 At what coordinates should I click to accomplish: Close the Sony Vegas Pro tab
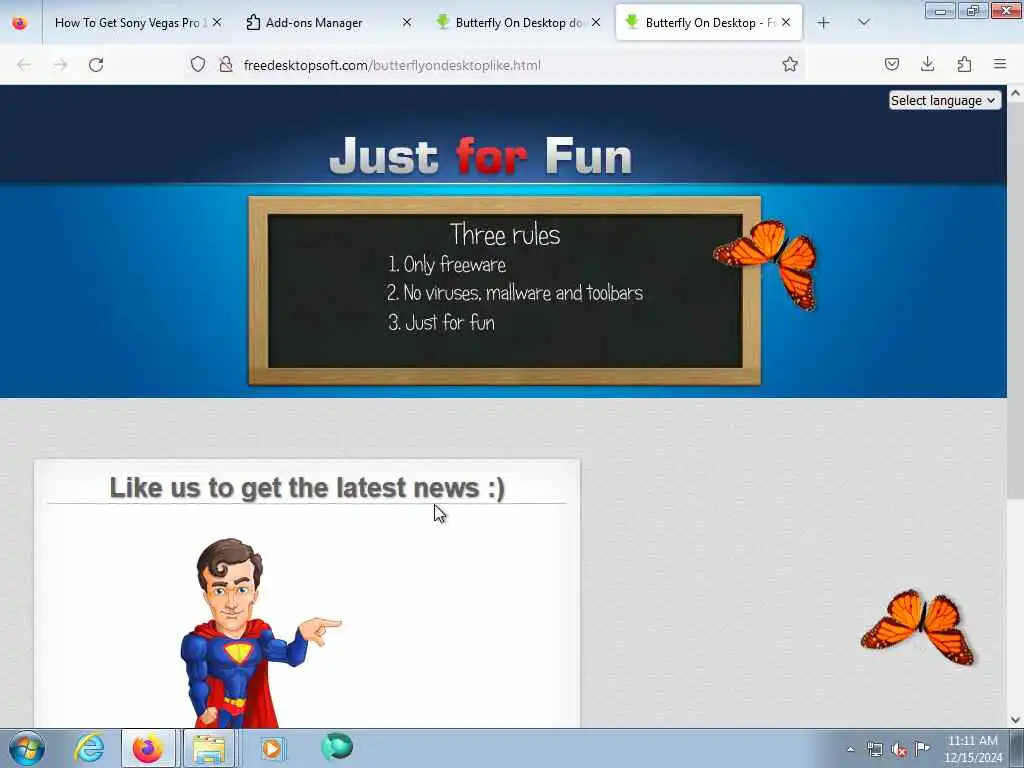217,23
